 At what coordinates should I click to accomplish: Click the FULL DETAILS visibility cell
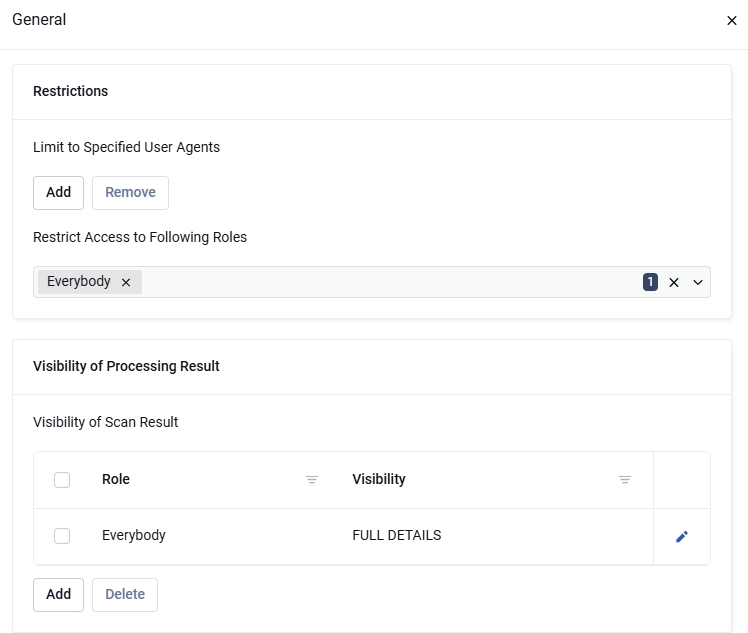click(x=396, y=535)
